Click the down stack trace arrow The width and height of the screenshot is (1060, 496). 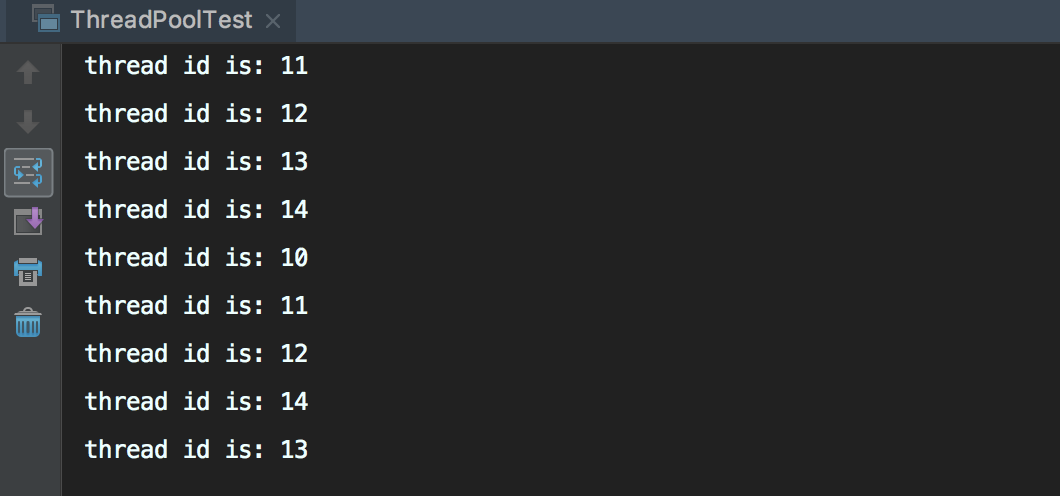click(28, 122)
